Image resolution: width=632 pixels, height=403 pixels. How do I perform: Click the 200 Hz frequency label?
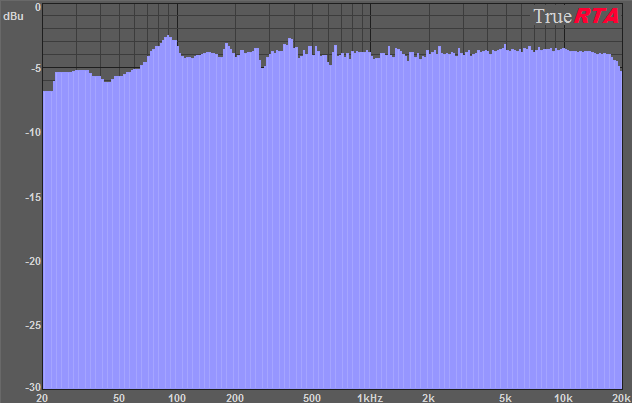[x=235, y=398]
